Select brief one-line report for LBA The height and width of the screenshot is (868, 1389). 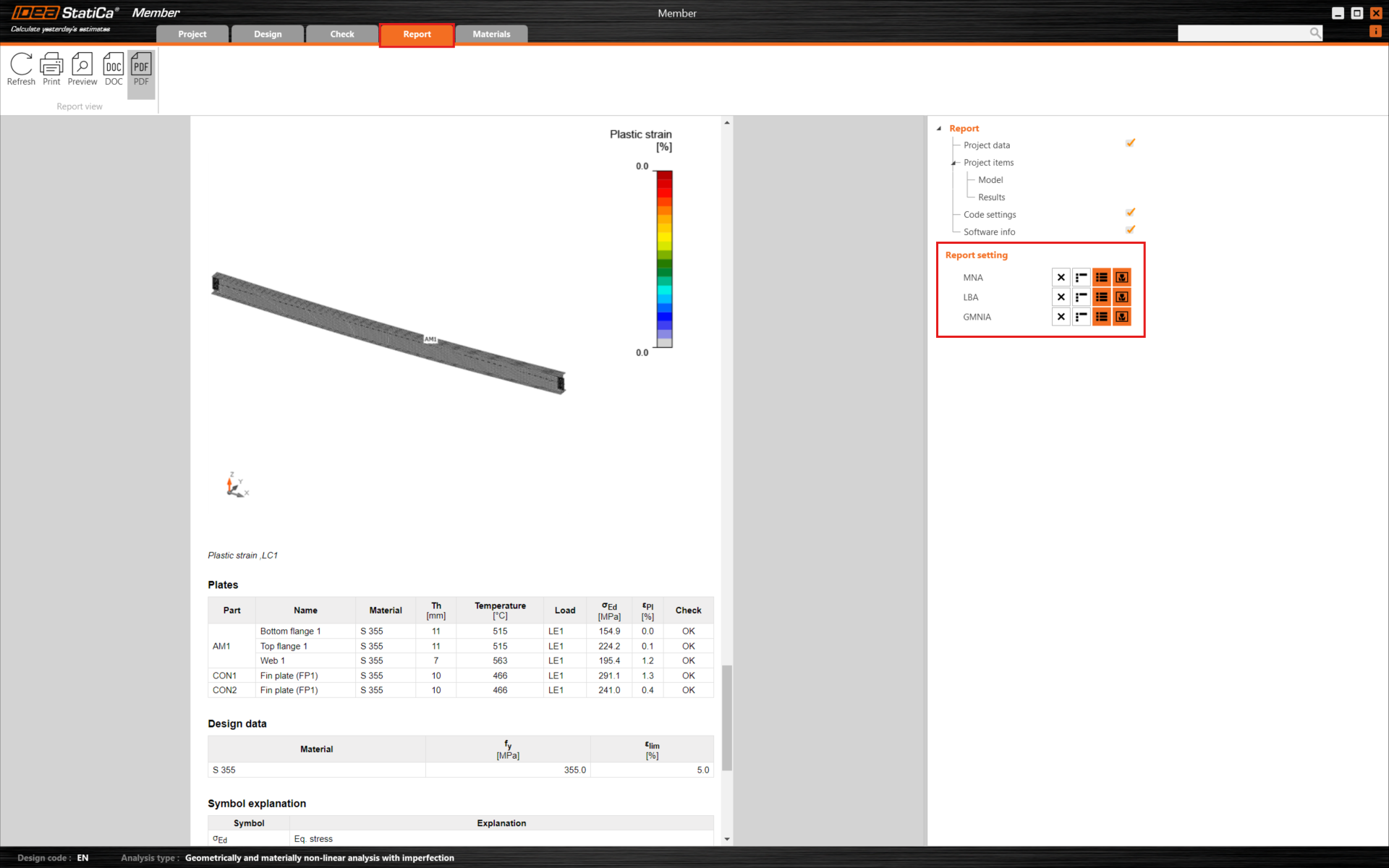click(1081, 297)
